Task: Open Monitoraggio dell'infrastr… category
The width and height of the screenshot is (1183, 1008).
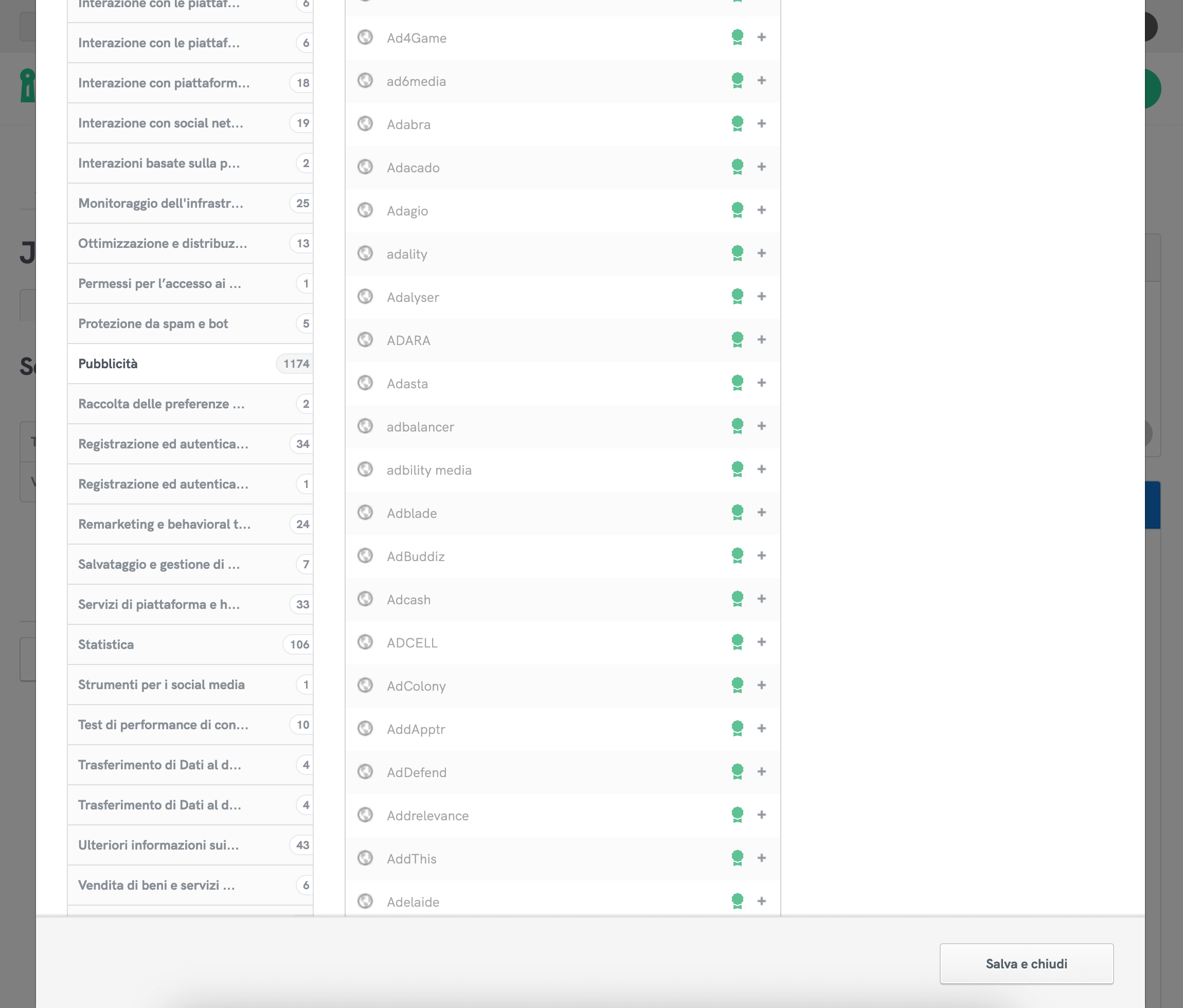Action: (161, 204)
